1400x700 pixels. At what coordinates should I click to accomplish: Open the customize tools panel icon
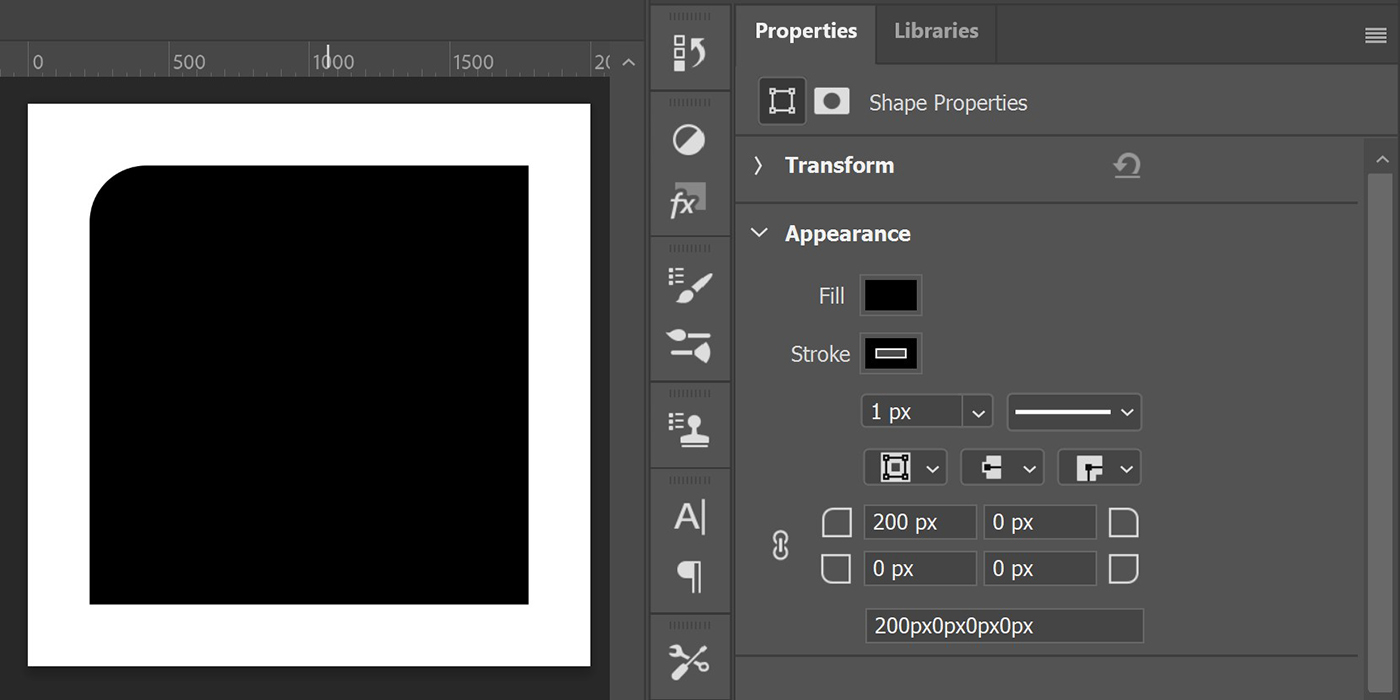pyautogui.click(x=689, y=659)
